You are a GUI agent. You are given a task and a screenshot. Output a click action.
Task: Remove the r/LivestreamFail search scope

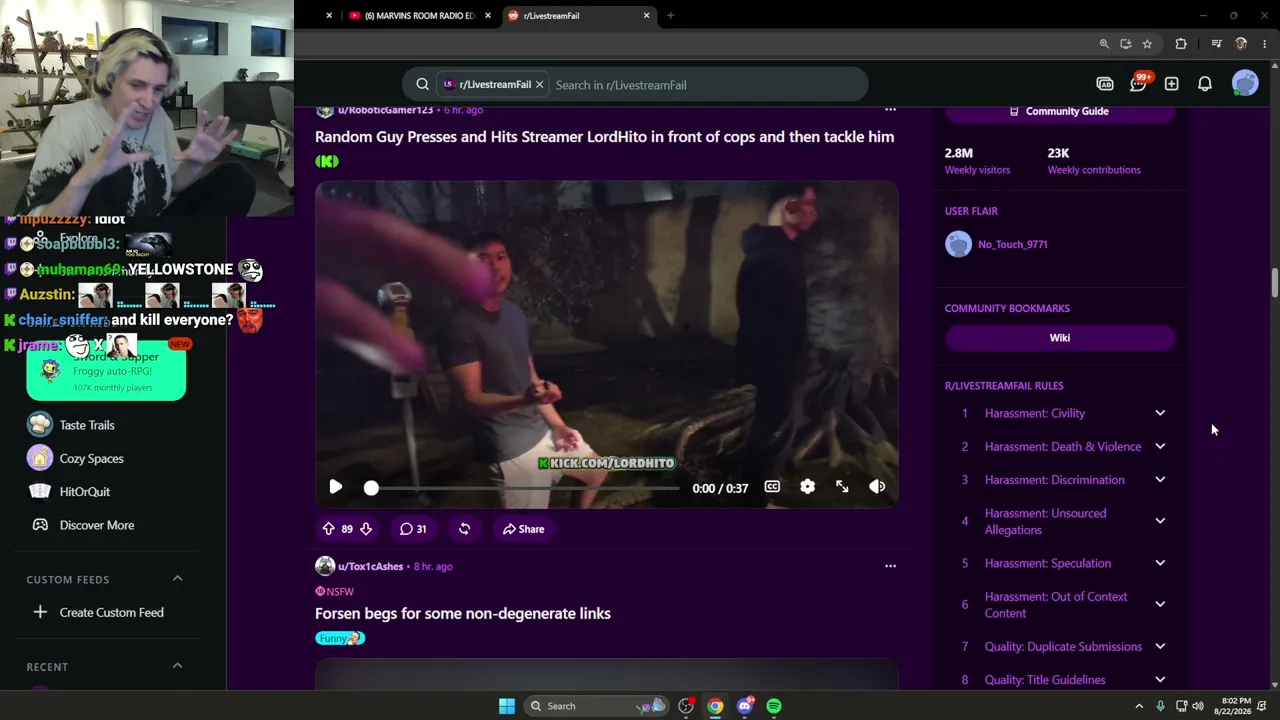click(x=539, y=85)
